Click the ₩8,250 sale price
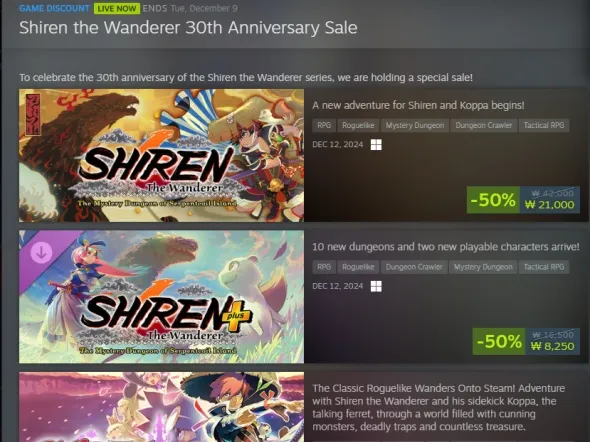590x442 pixels. tap(552, 346)
